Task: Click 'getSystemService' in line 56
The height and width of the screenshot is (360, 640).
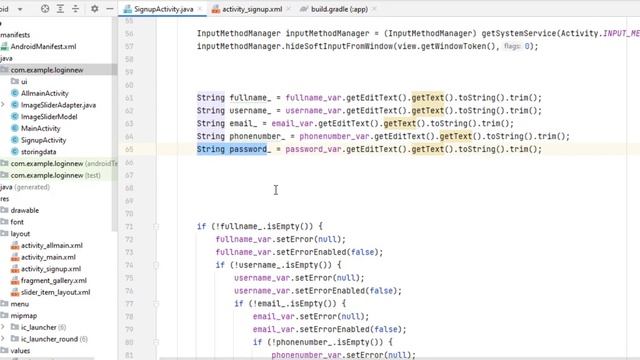Action: (519, 33)
